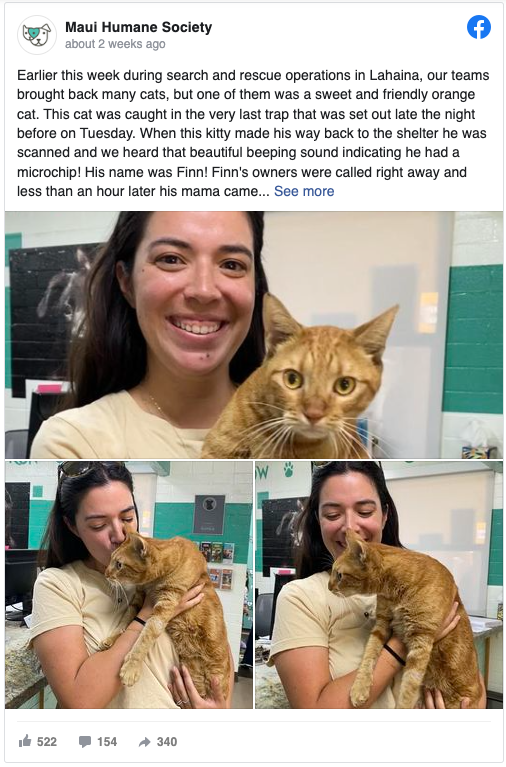Viewport: 506px width, 767px height.
Task: Open bottom-right photo of woman holding cat
Action: (x=379, y=585)
